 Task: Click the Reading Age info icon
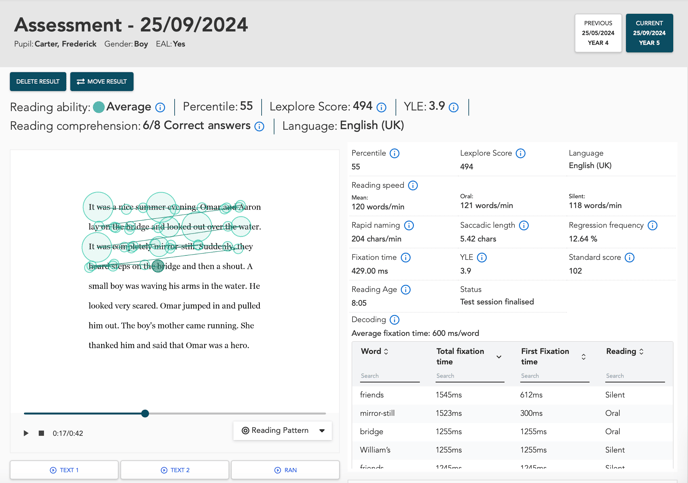pyautogui.click(x=406, y=290)
